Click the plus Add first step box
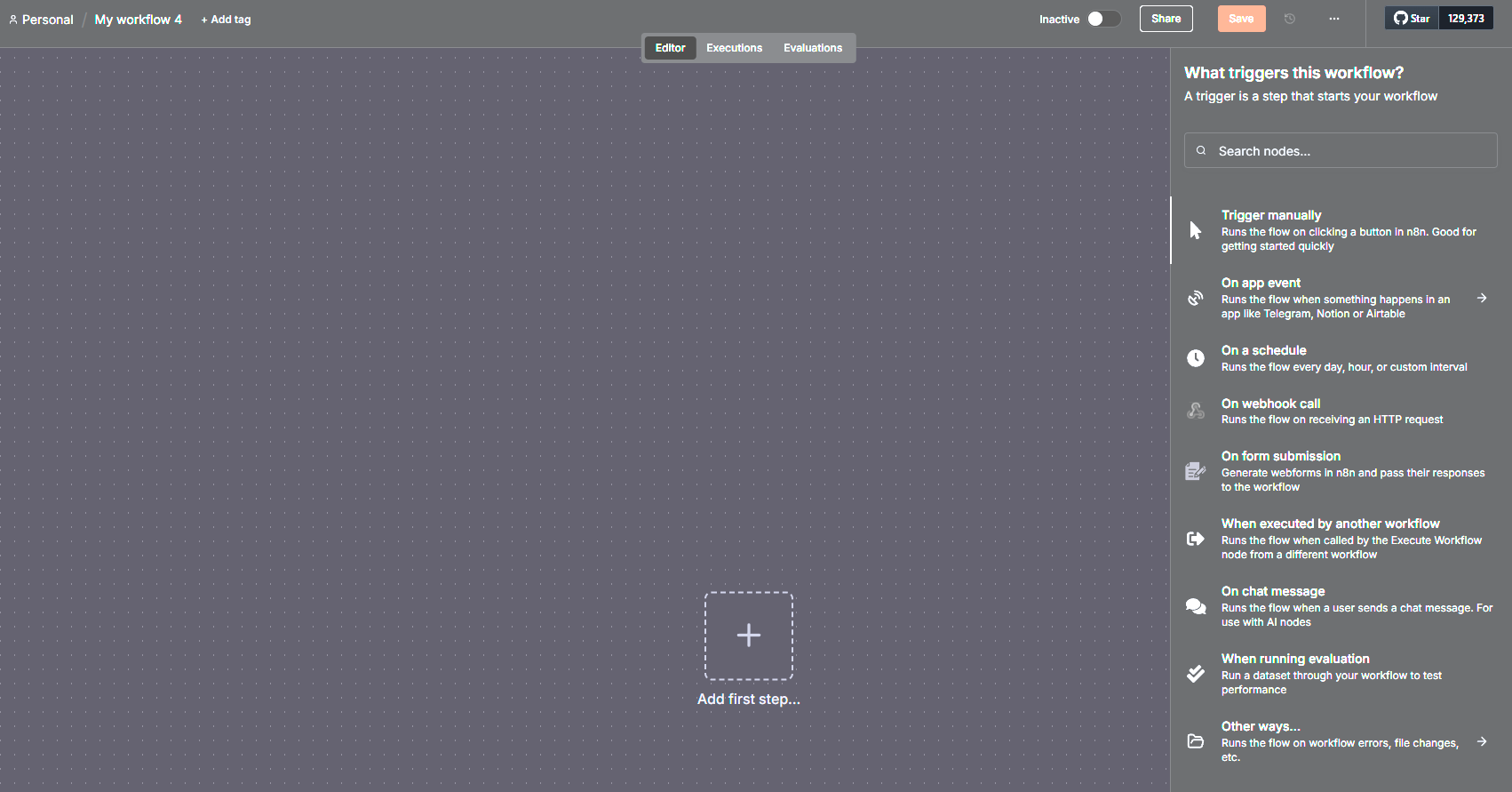 (749, 636)
